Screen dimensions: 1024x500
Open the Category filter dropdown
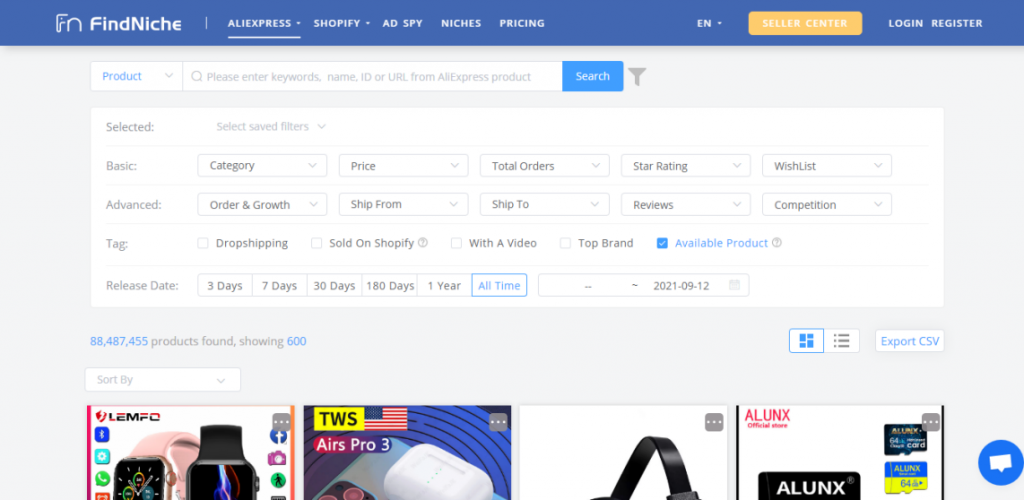pos(263,166)
